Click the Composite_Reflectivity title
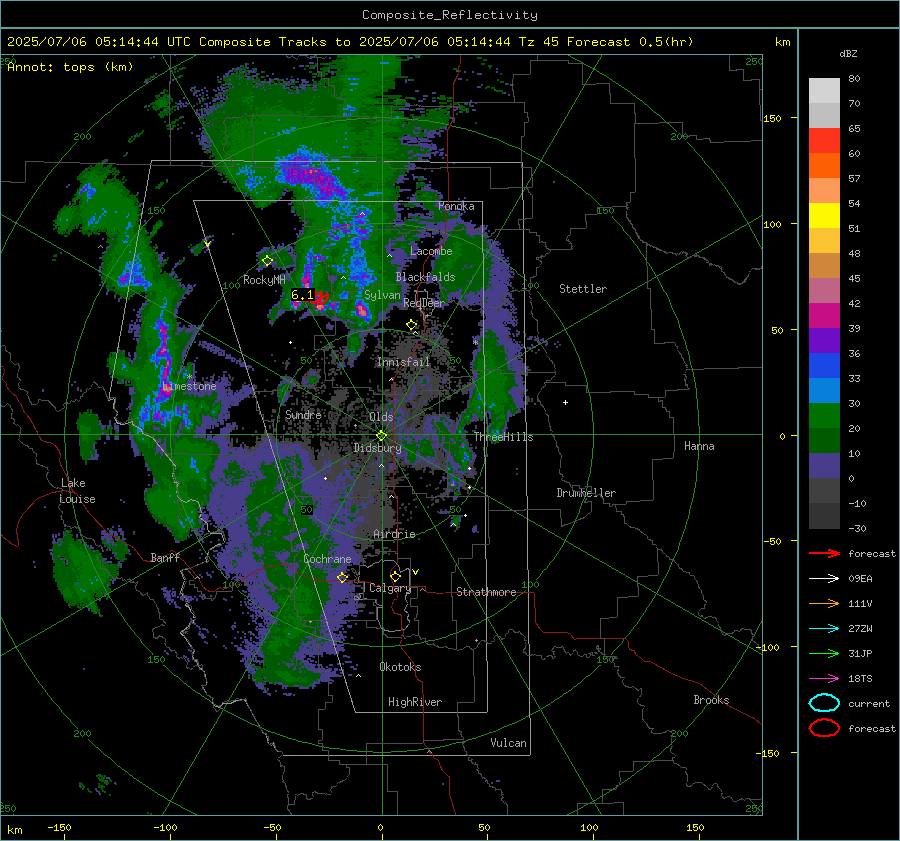This screenshot has width=900, height=841. tap(450, 15)
